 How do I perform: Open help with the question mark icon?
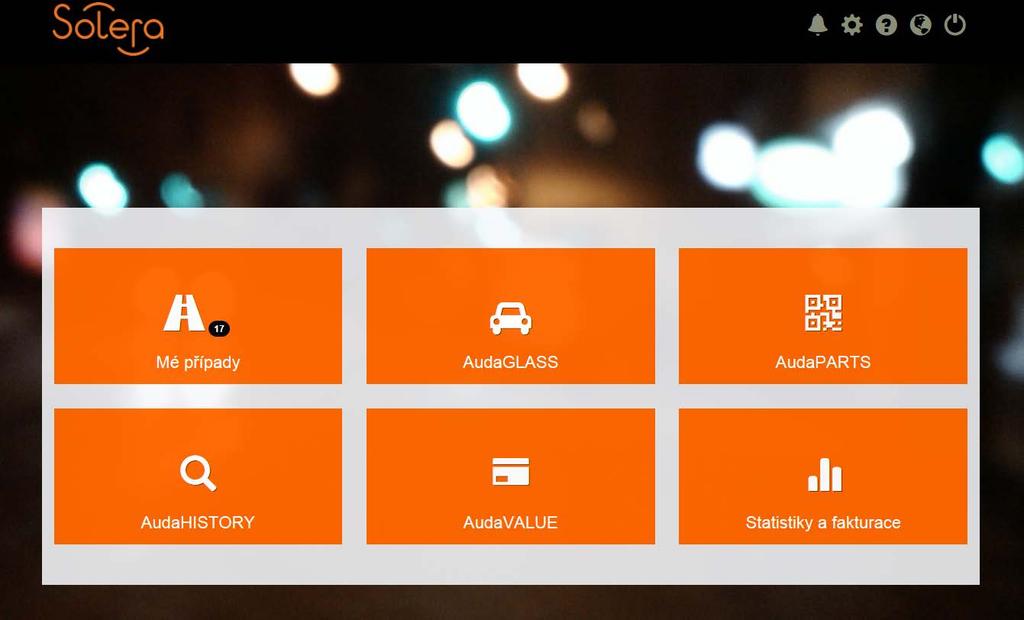pos(886,25)
